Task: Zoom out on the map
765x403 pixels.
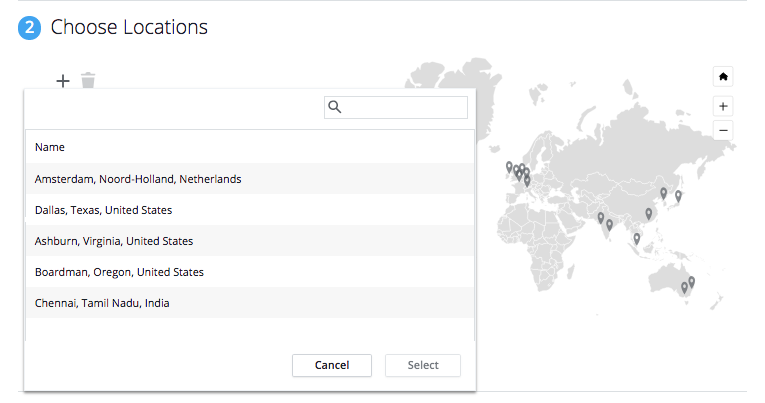Action: coord(723,131)
